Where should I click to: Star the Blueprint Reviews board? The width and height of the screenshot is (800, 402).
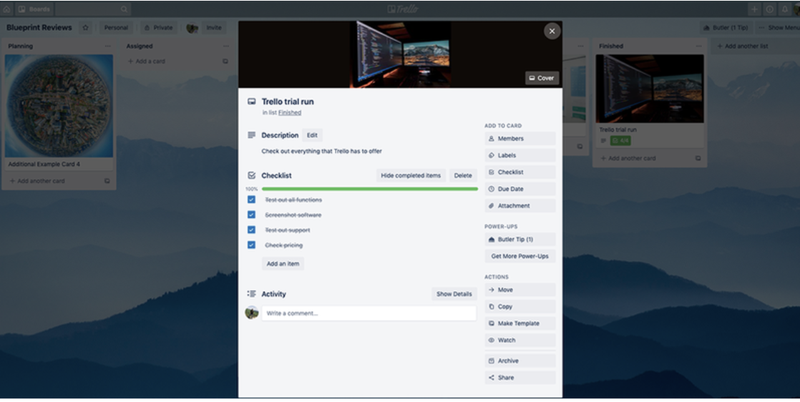(x=86, y=28)
